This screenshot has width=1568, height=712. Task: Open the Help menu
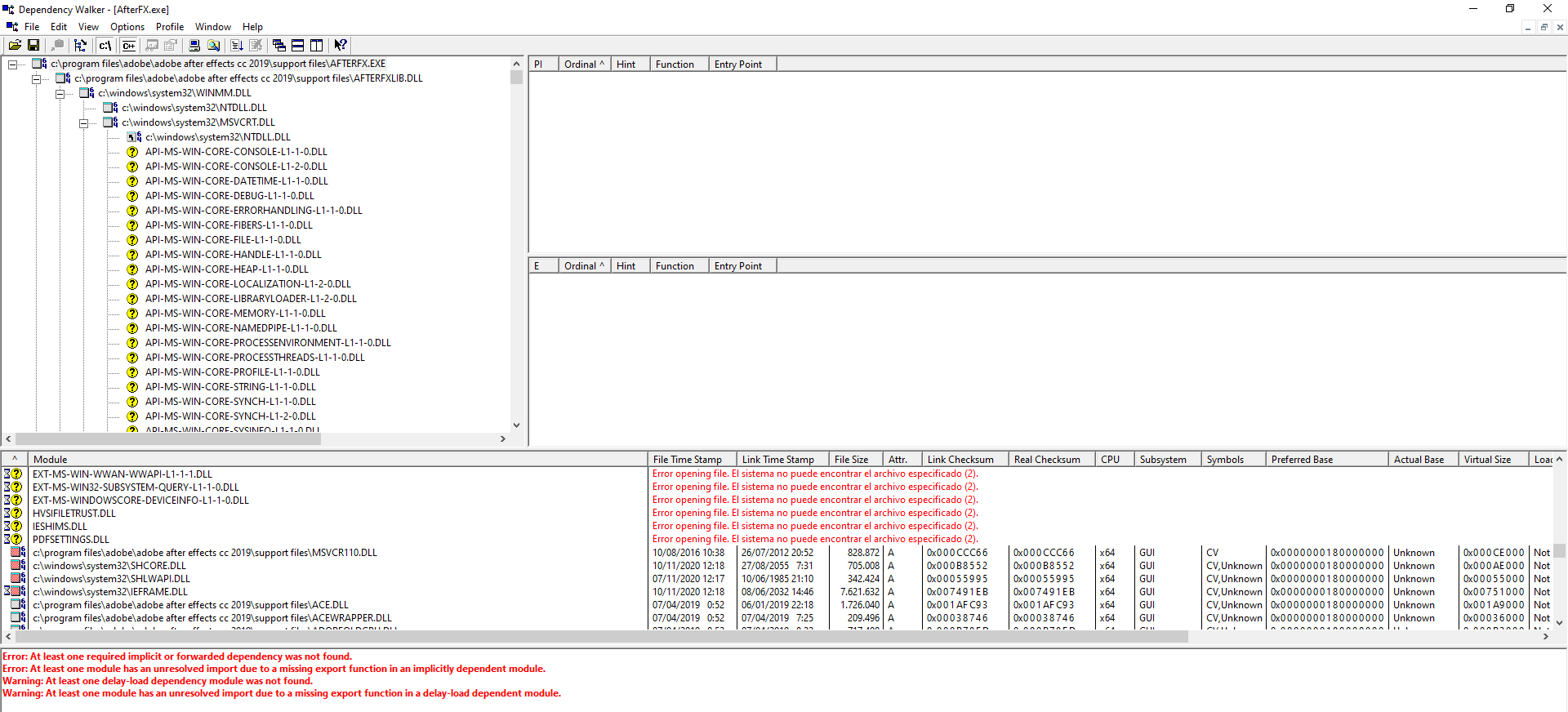(x=253, y=27)
